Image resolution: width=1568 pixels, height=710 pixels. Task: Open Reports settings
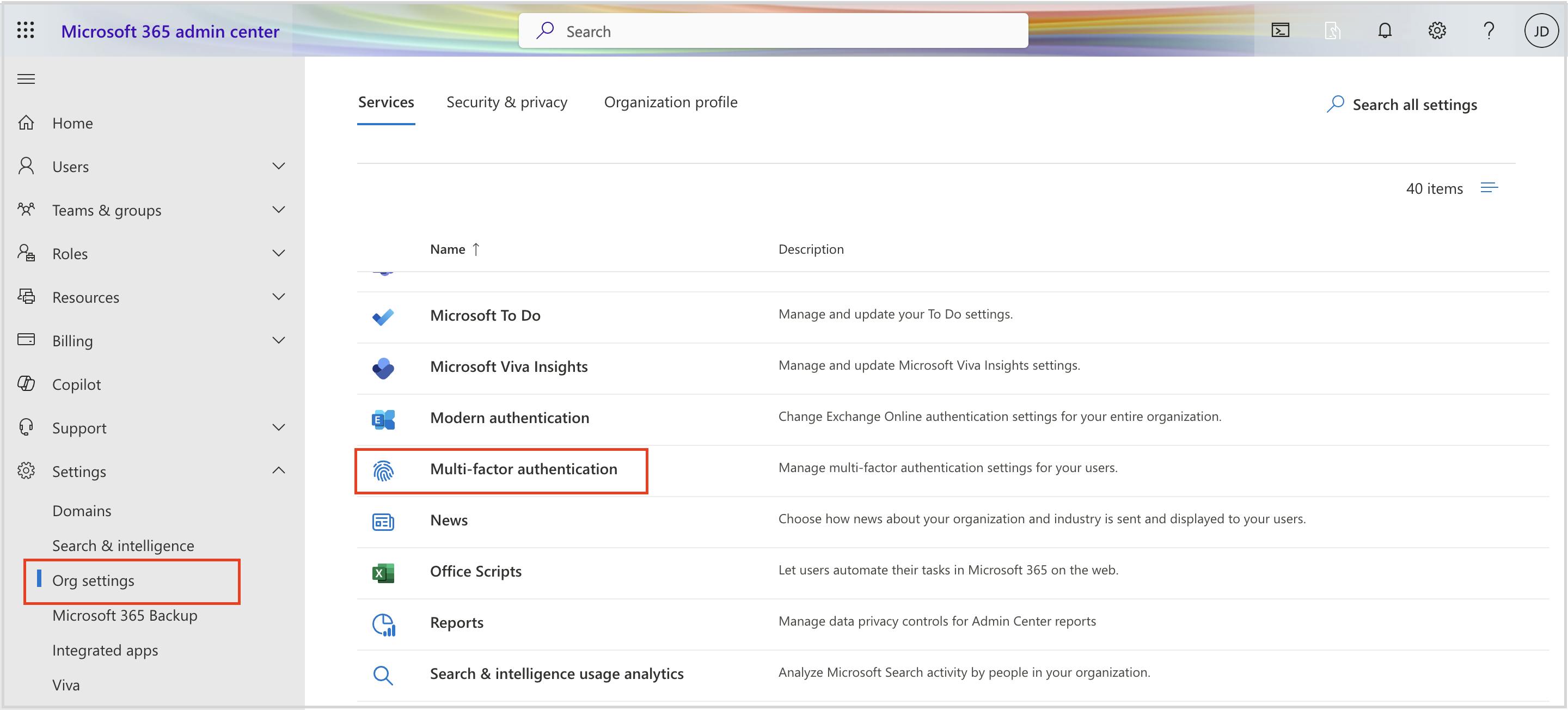(457, 622)
